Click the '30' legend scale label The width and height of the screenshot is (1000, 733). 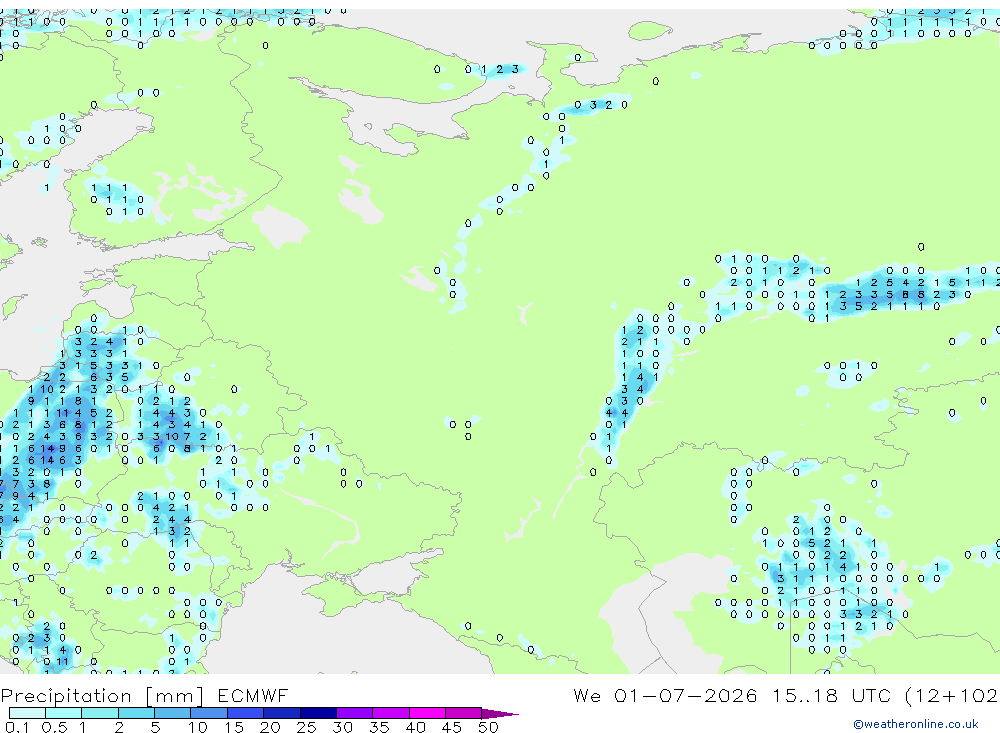(342, 727)
